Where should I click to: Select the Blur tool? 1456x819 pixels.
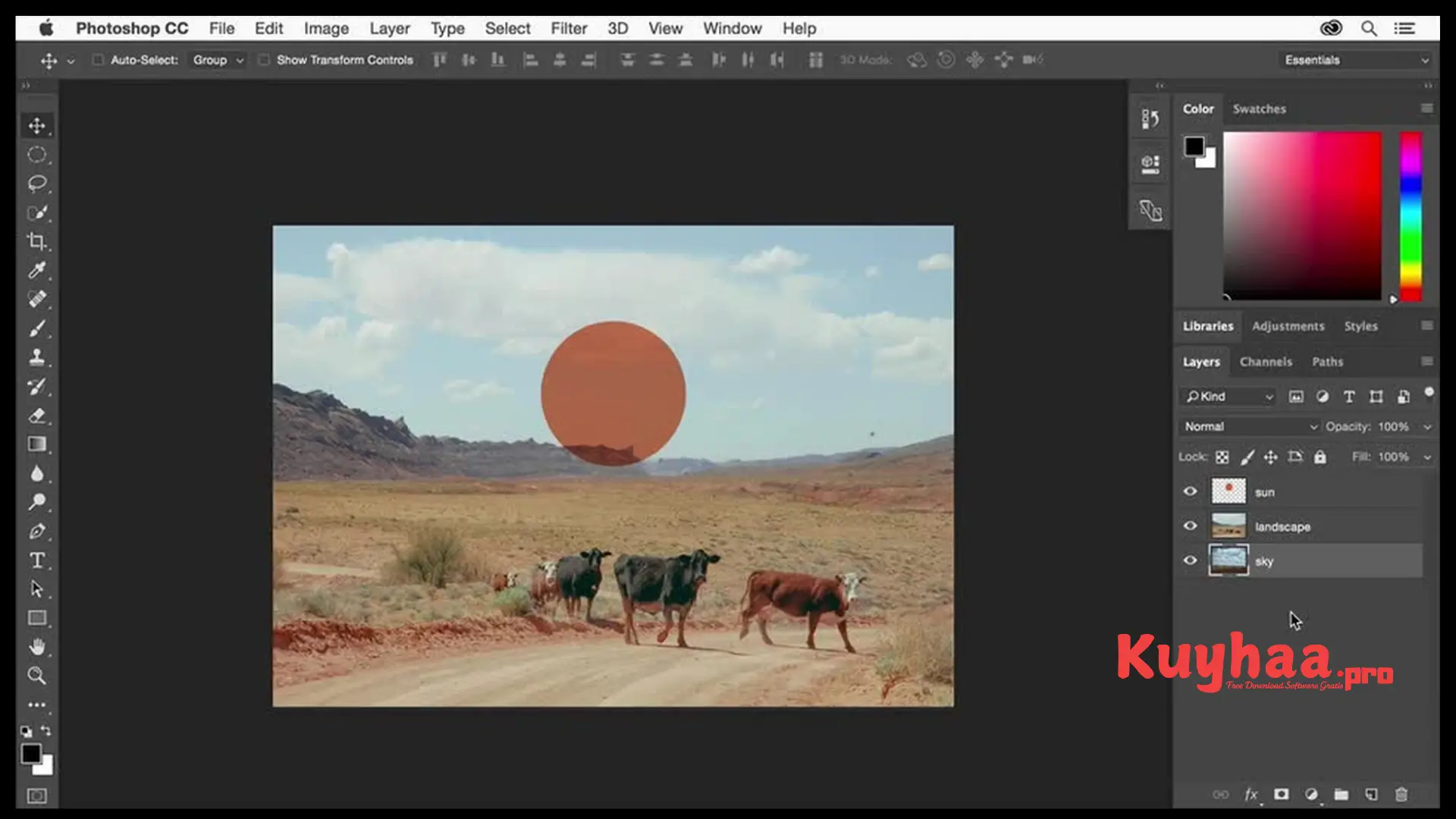[36, 474]
